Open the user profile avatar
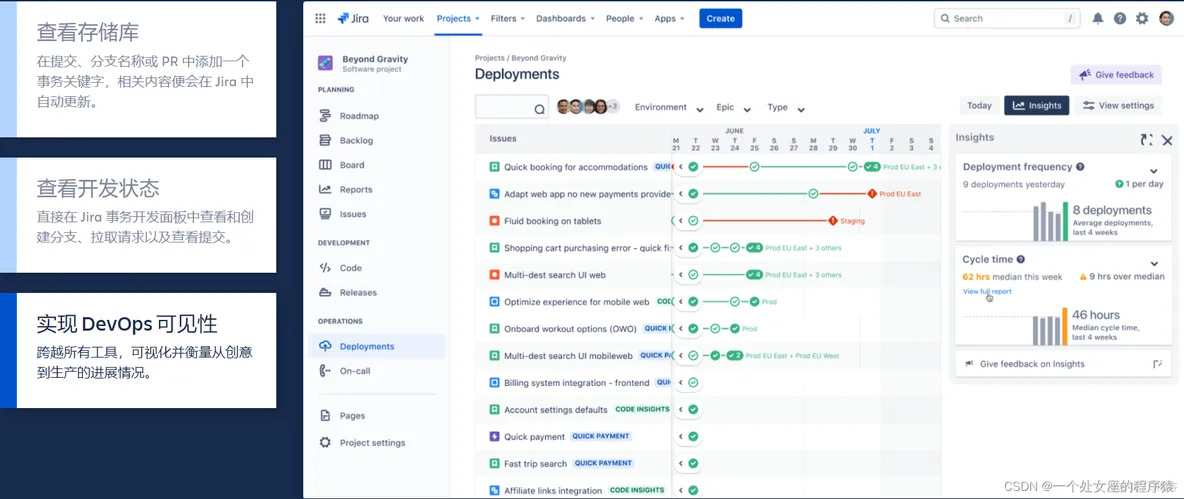The image size is (1184, 499). 1166,19
